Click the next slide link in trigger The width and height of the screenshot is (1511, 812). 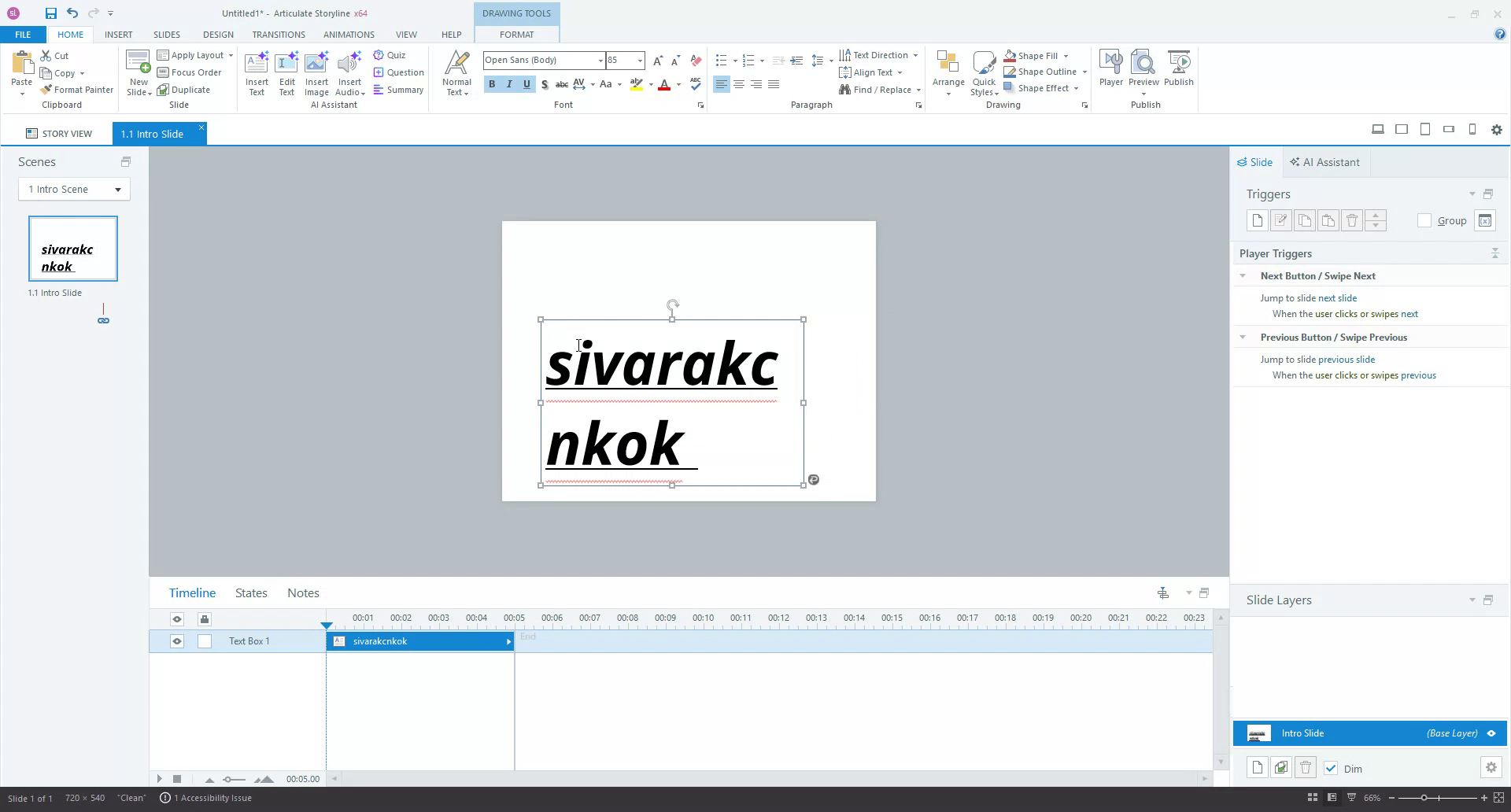click(x=1337, y=297)
